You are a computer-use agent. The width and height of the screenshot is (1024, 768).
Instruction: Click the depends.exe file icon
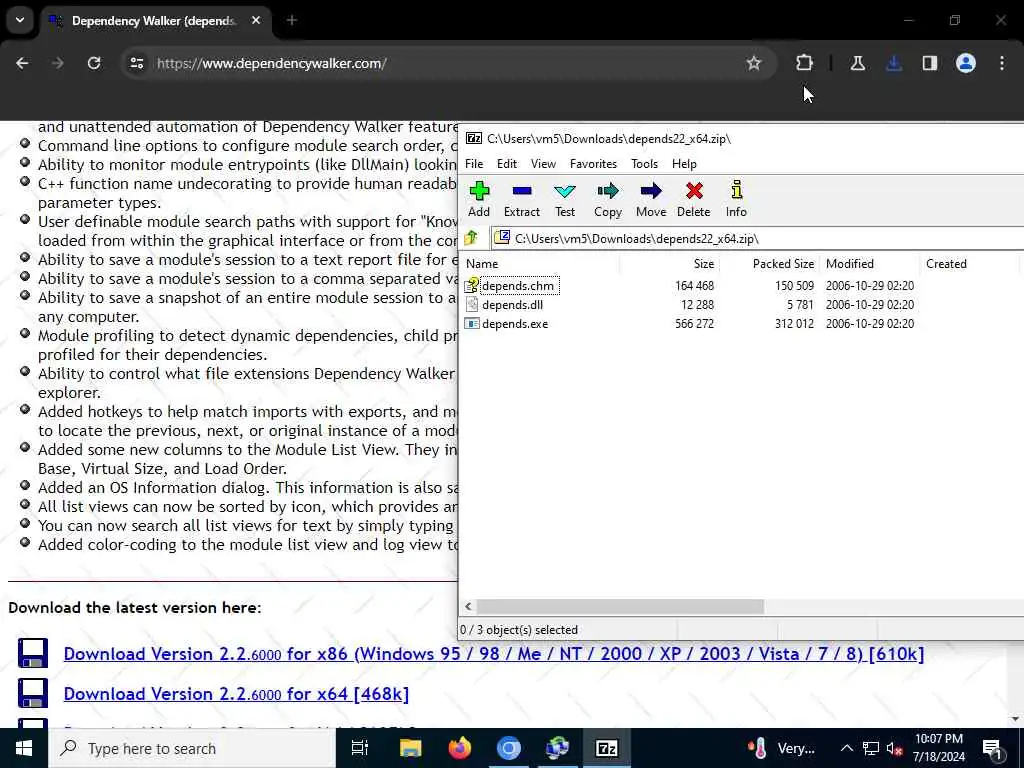[472, 324]
